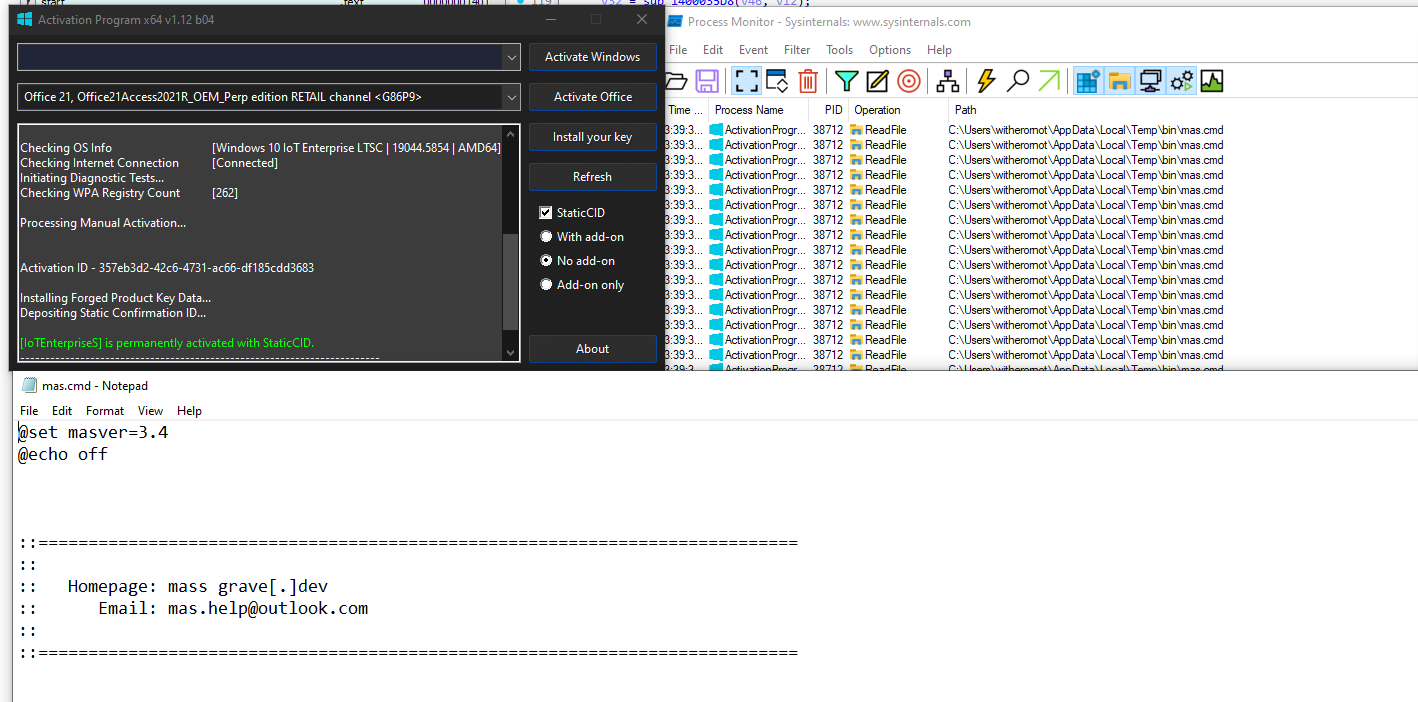The height and width of the screenshot is (702, 1418).
Task: Click the Save icon in Process Monitor
Action: [x=707, y=81]
